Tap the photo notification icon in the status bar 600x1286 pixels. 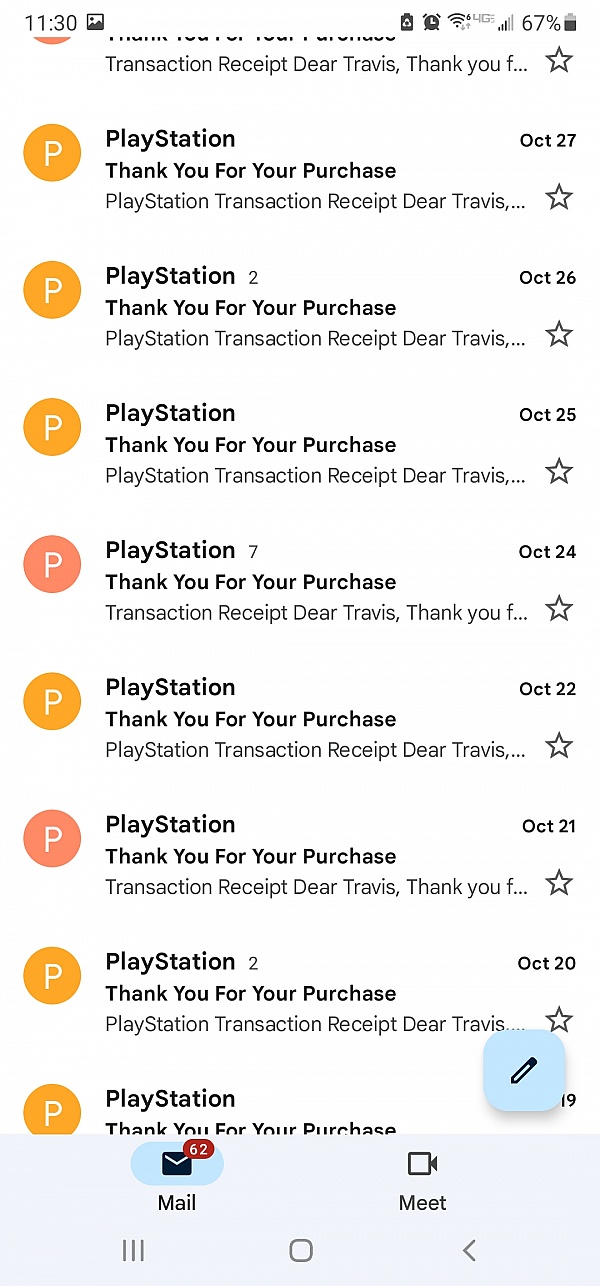point(93,20)
